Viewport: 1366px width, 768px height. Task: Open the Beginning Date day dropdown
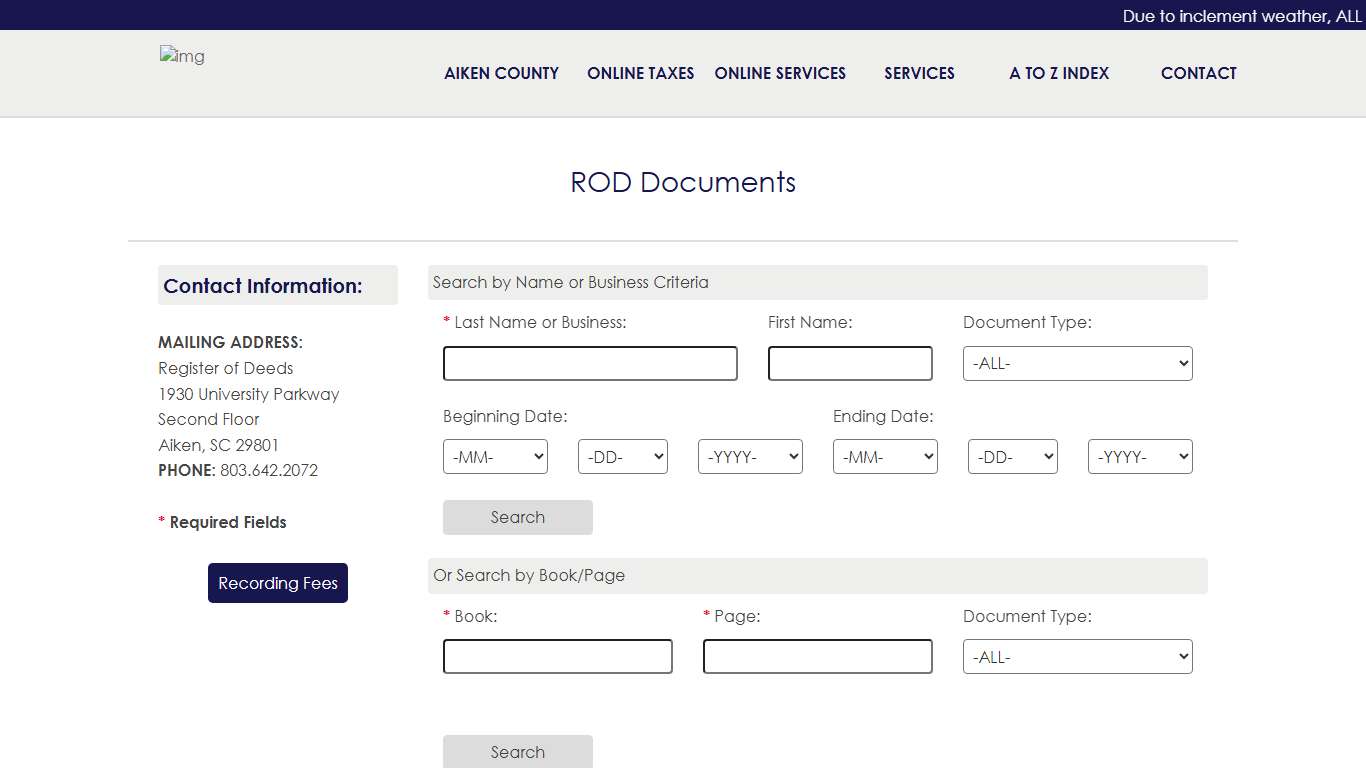(622, 456)
